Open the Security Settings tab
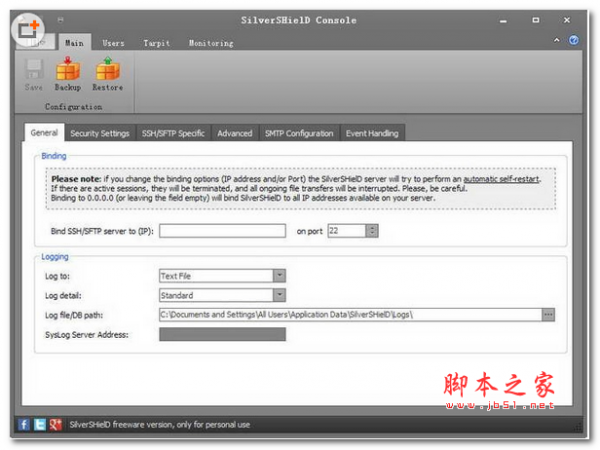The image size is (600, 450). click(100, 134)
